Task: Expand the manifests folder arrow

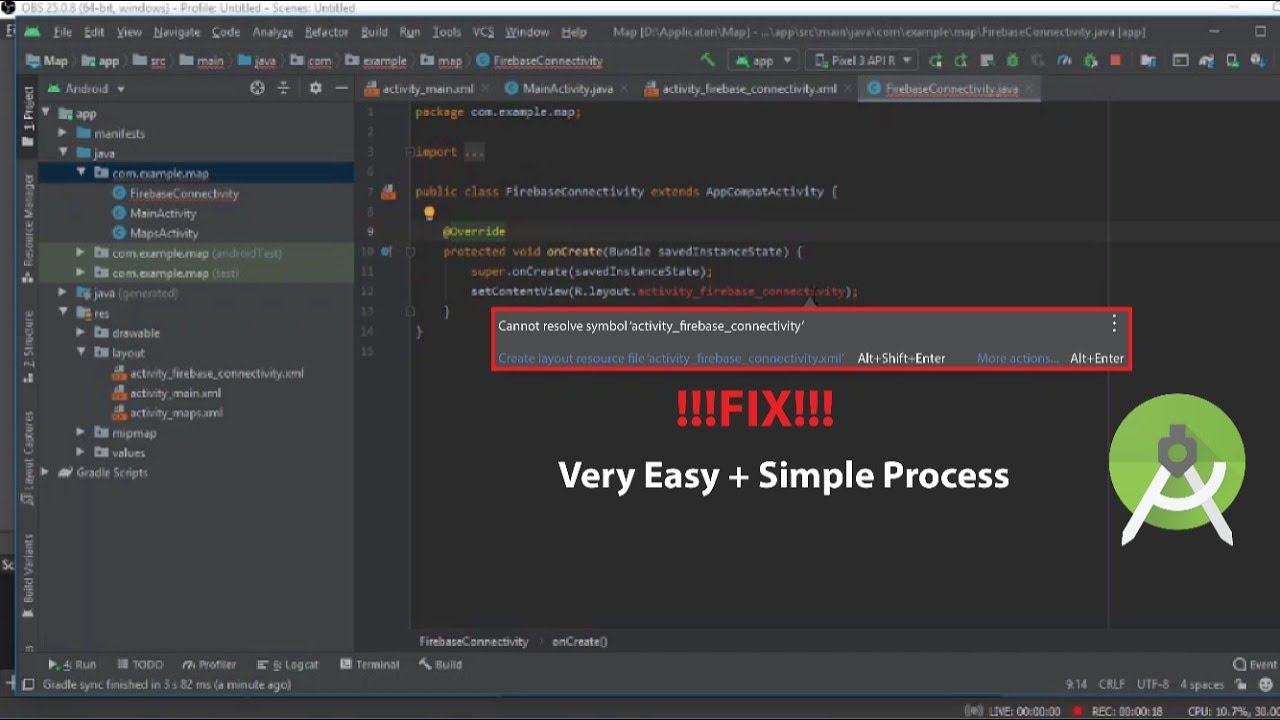Action: [x=62, y=133]
